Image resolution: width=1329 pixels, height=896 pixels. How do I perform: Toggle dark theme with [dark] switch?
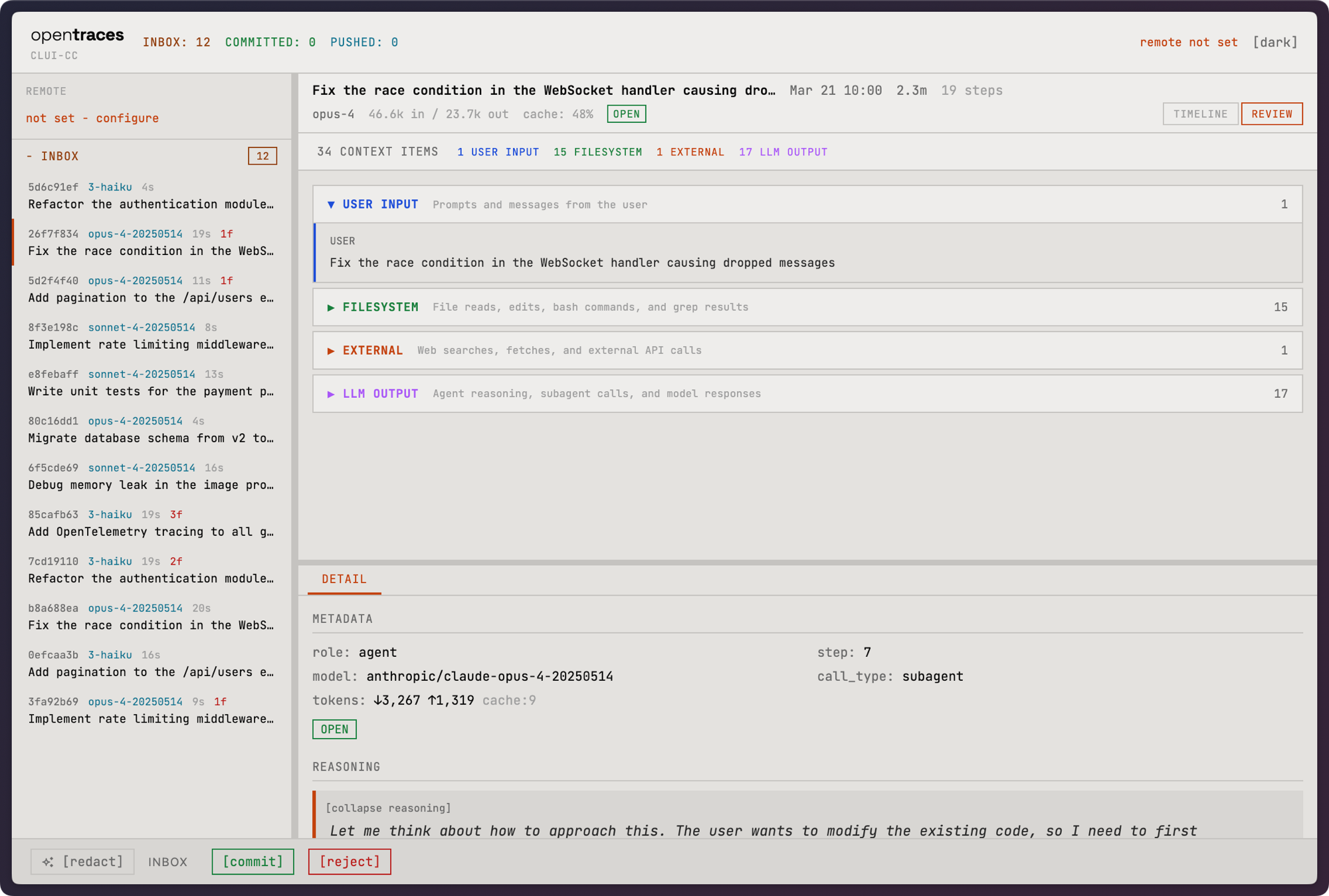point(1275,42)
